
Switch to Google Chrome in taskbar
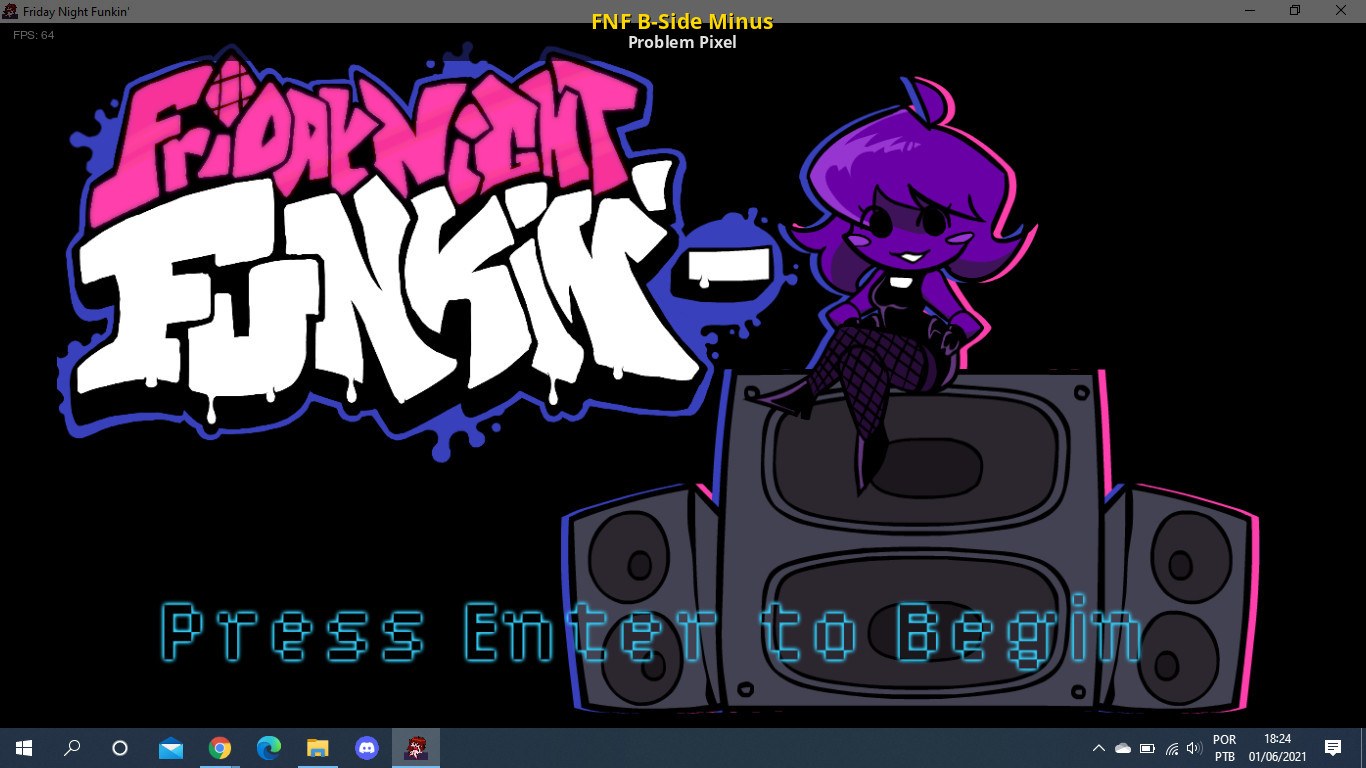tap(220, 748)
